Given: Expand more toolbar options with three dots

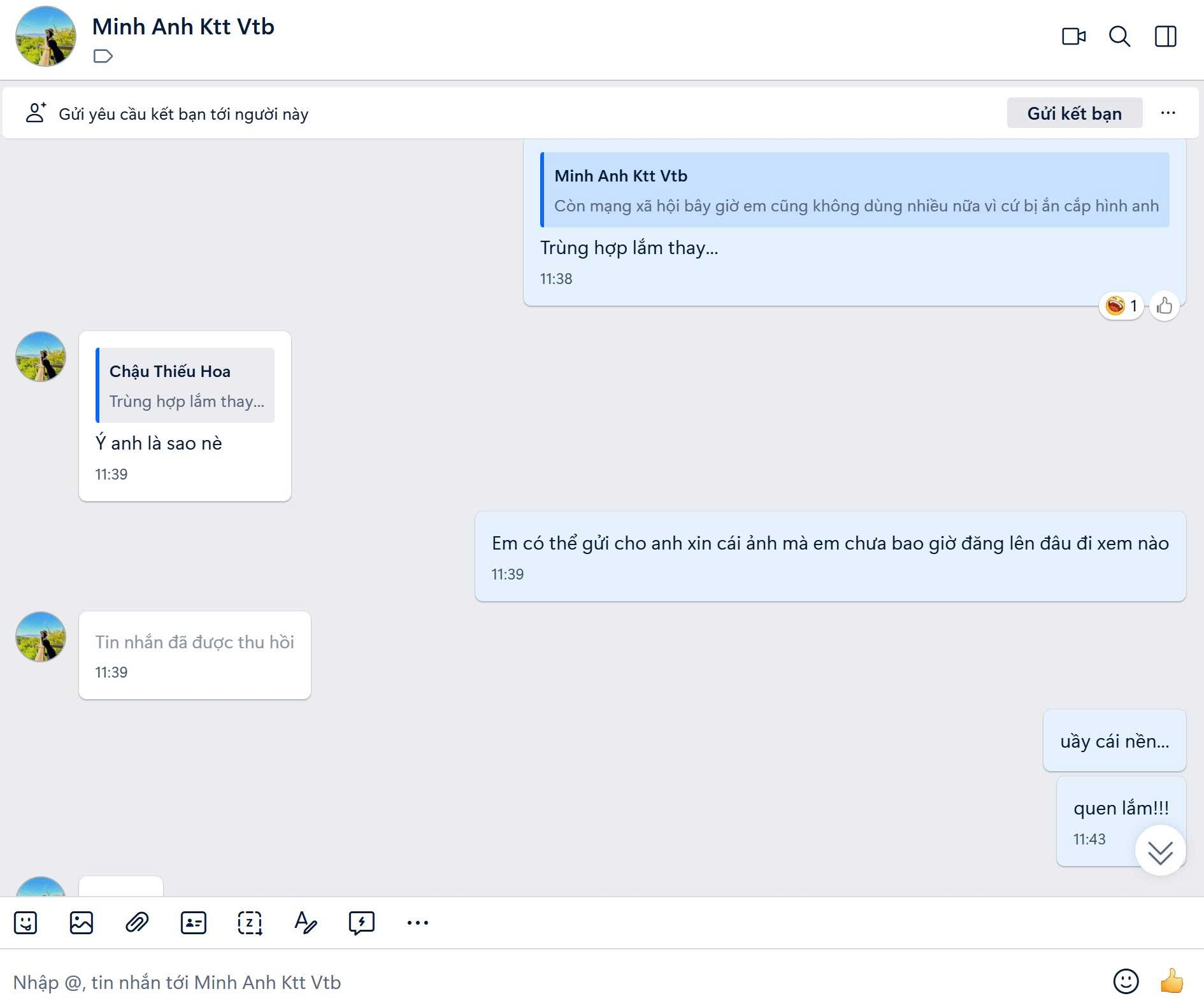Looking at the screenshot, I should point(417,923).
